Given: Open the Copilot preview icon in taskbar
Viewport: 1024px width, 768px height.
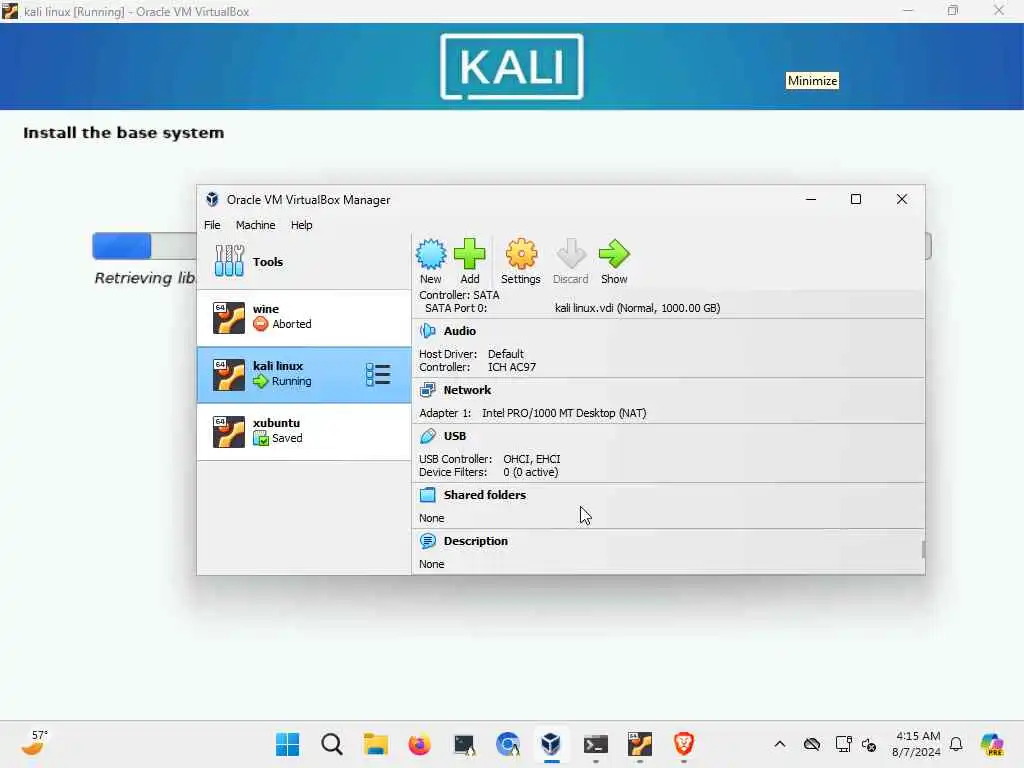Looking at the screenshot, I should click(x=992, y=744).
